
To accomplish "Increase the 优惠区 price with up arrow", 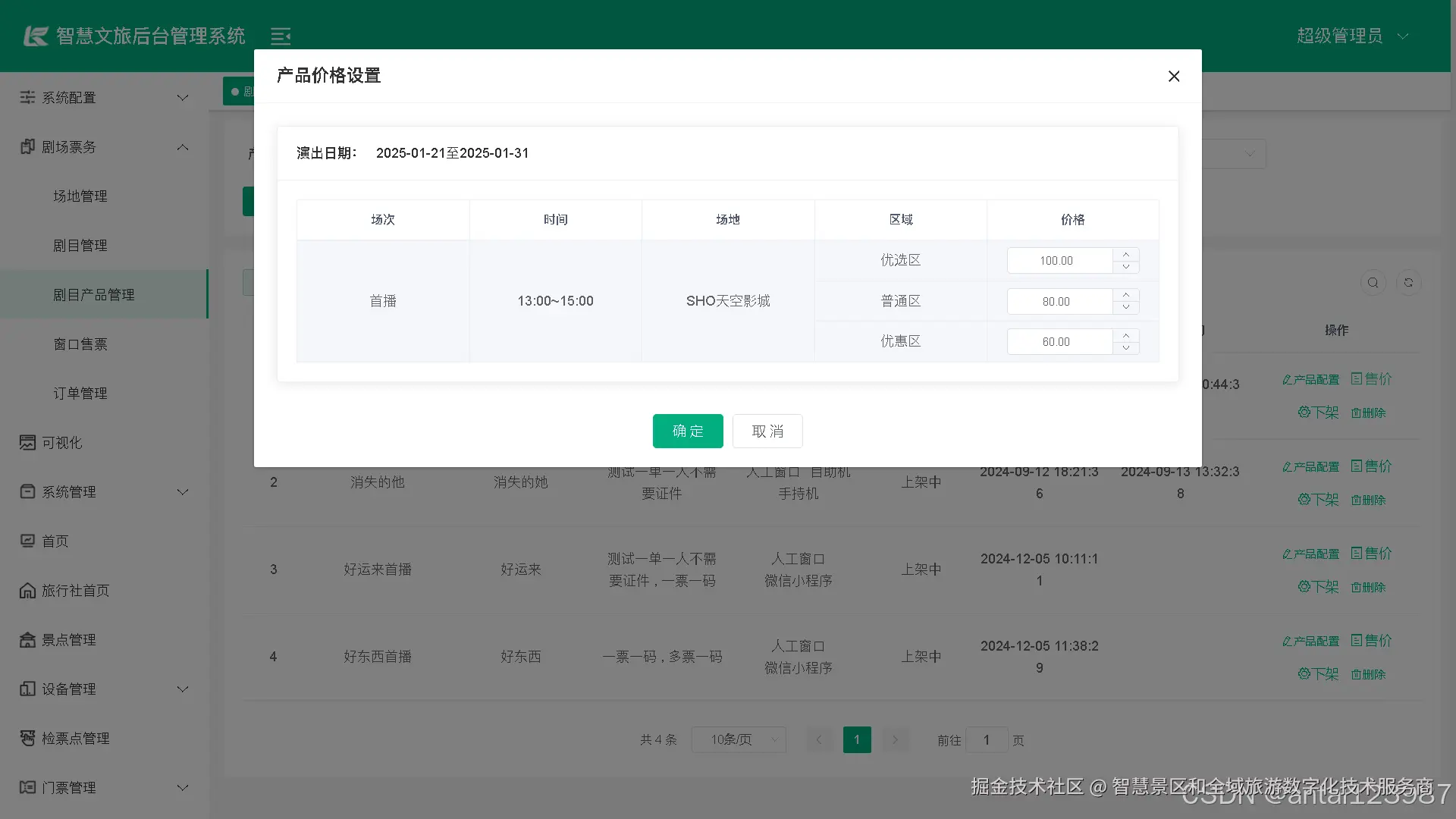I will (1126, 336).
